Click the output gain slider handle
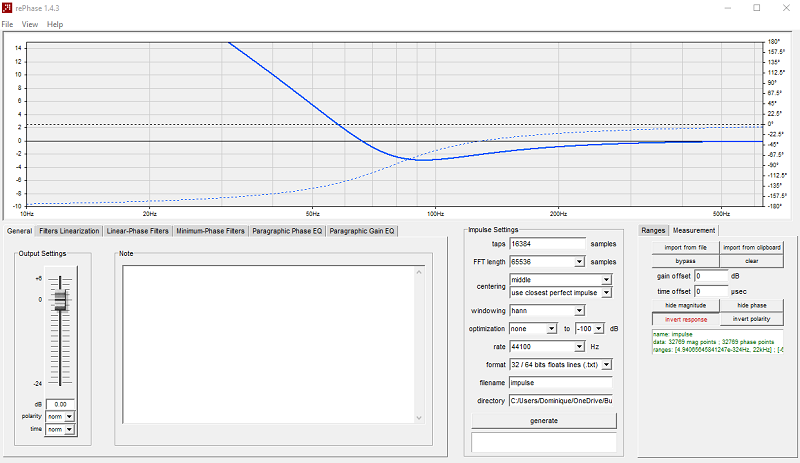This screenshot has width=800, height=463. pyautogui.click(x=60, y=300)
